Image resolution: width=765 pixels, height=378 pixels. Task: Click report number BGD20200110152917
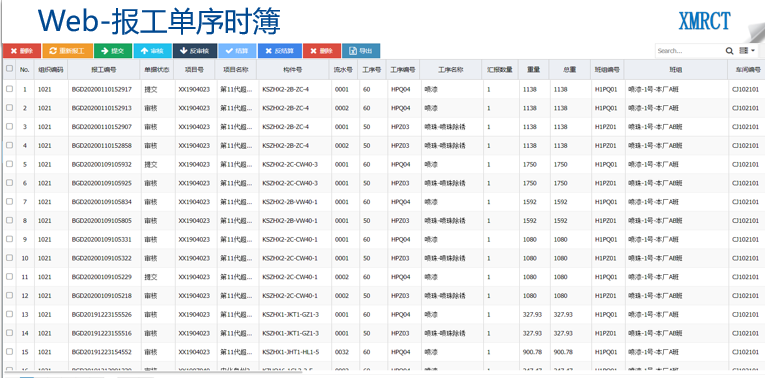pos(101,89)
